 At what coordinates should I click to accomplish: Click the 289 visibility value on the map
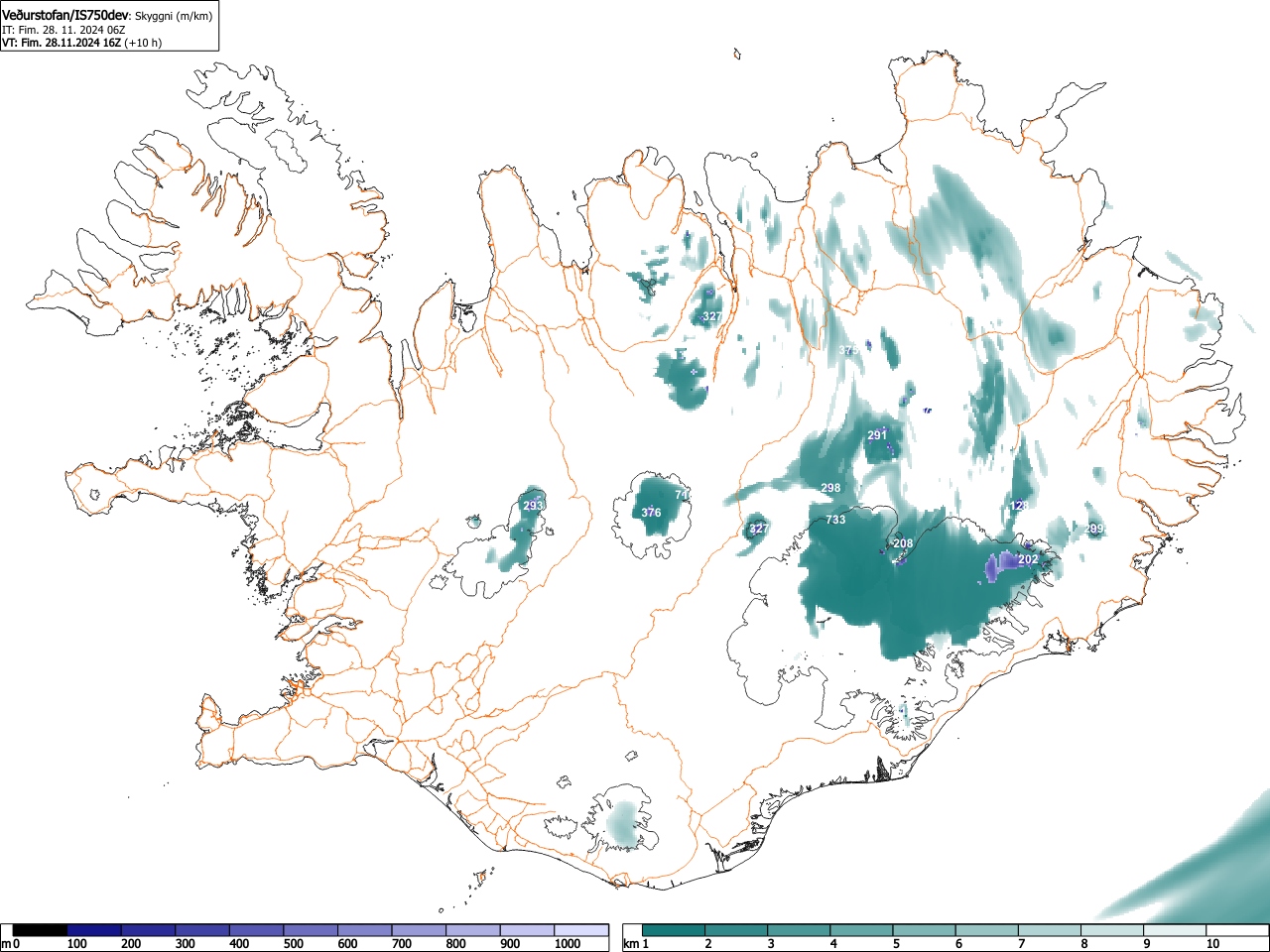[x=1093, y=530]
